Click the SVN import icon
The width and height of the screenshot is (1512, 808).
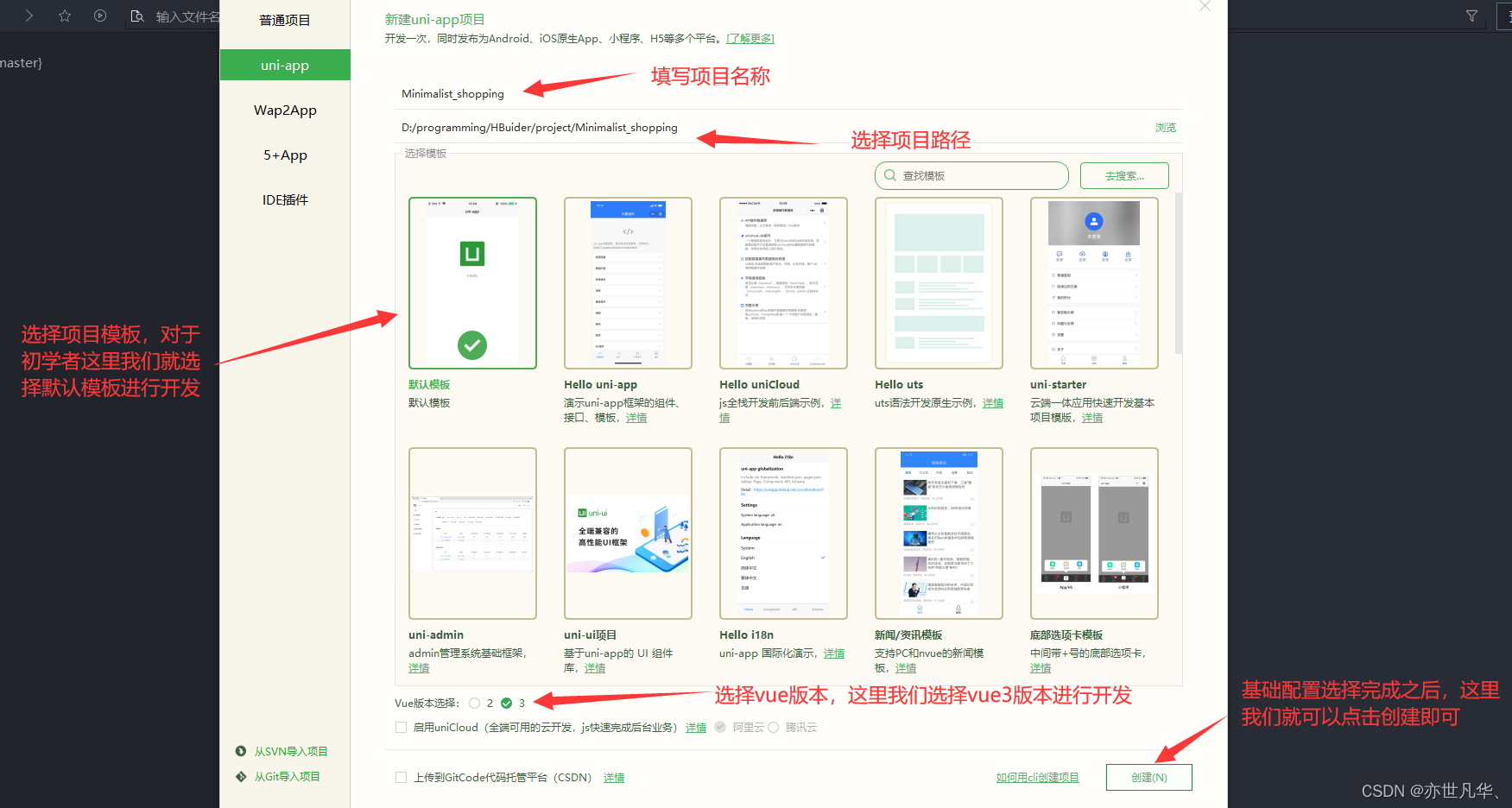[x=241, y=751]
